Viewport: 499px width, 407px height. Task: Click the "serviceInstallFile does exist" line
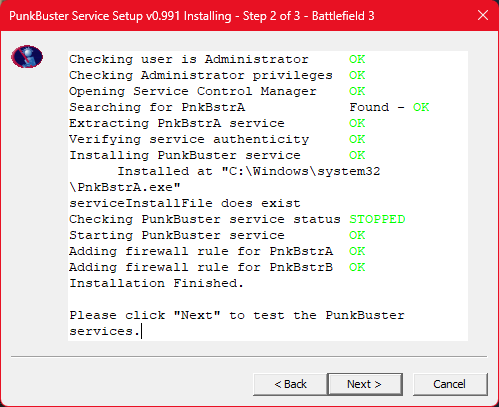[185, 203]
